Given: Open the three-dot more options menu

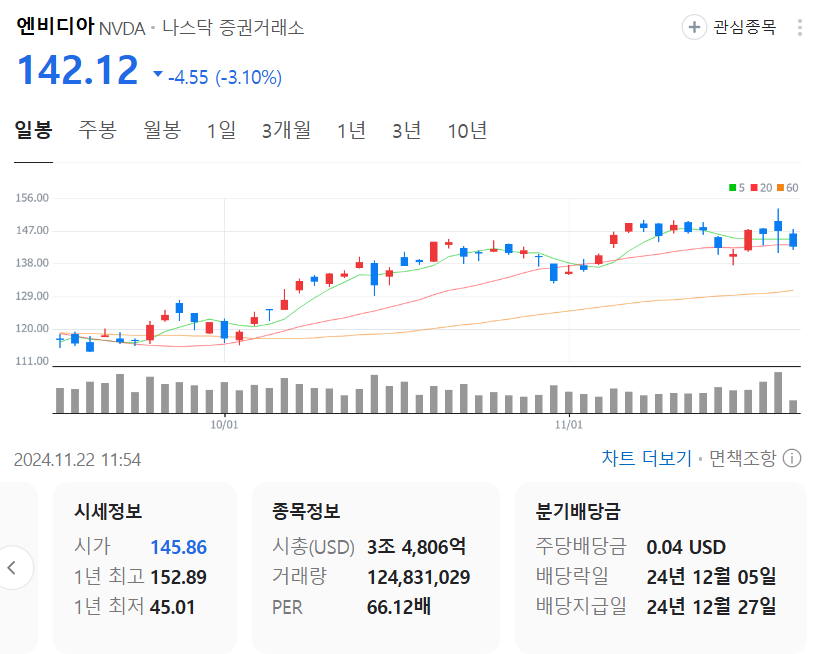Looking at the screenshot, I should pos(799,27).
